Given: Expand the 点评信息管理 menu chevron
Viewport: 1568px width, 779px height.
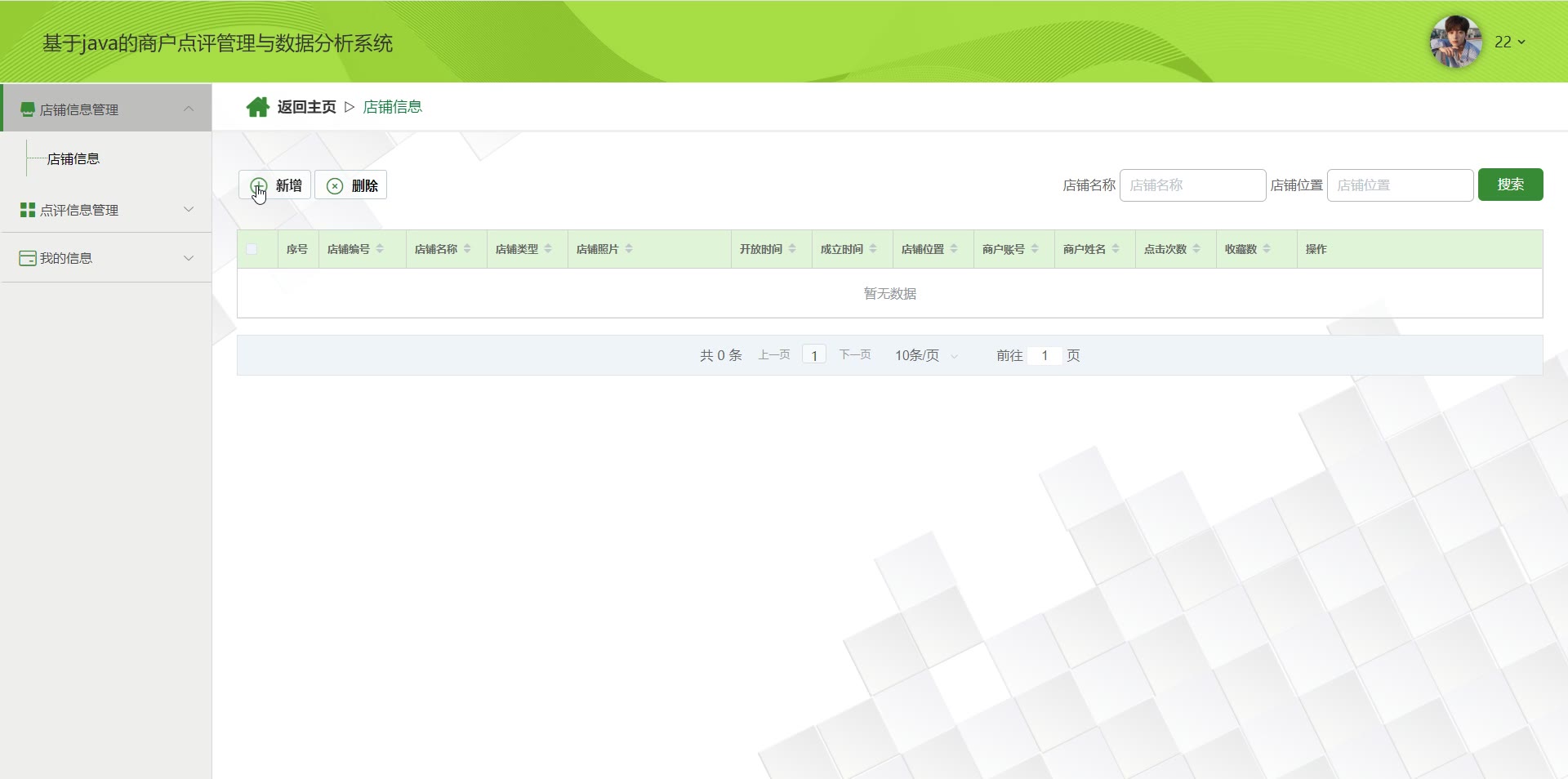Looking at the screenshot, I should [x=189, y=209].
